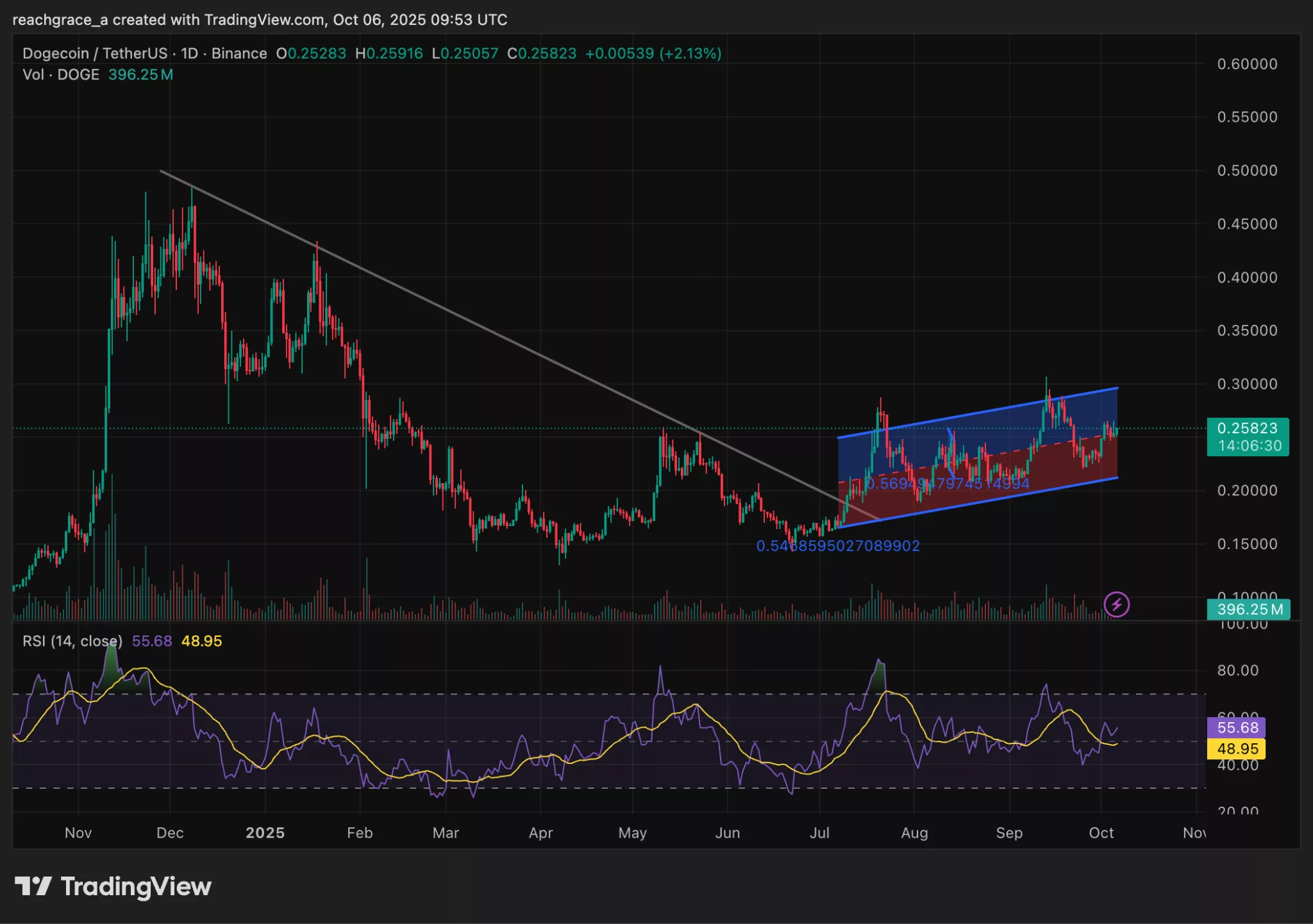Image resolution: width=1313 pixels, height=924 pixels.
Task: Click 2025 on the time axis
Action: click(266, 833)
